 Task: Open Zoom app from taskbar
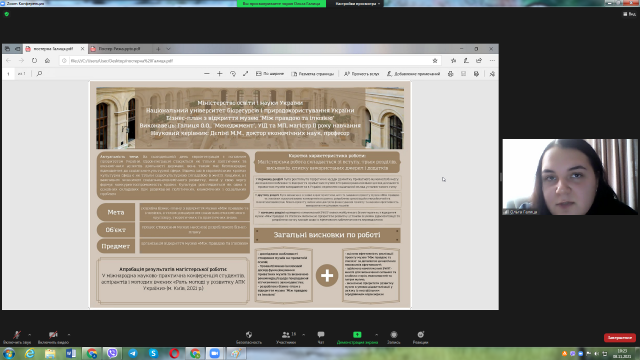tap(215, 353)
